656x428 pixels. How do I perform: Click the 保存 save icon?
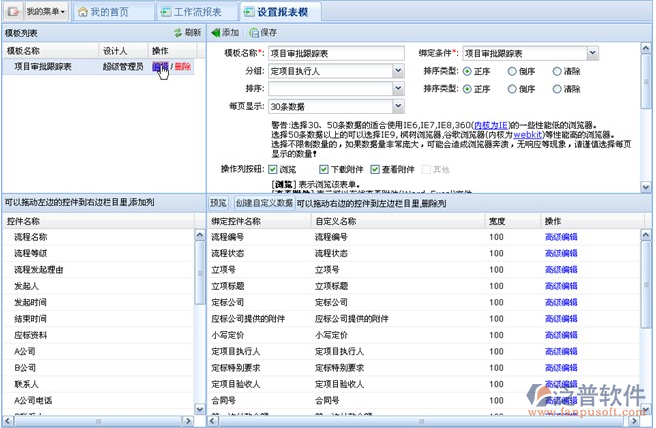point(251,33)
